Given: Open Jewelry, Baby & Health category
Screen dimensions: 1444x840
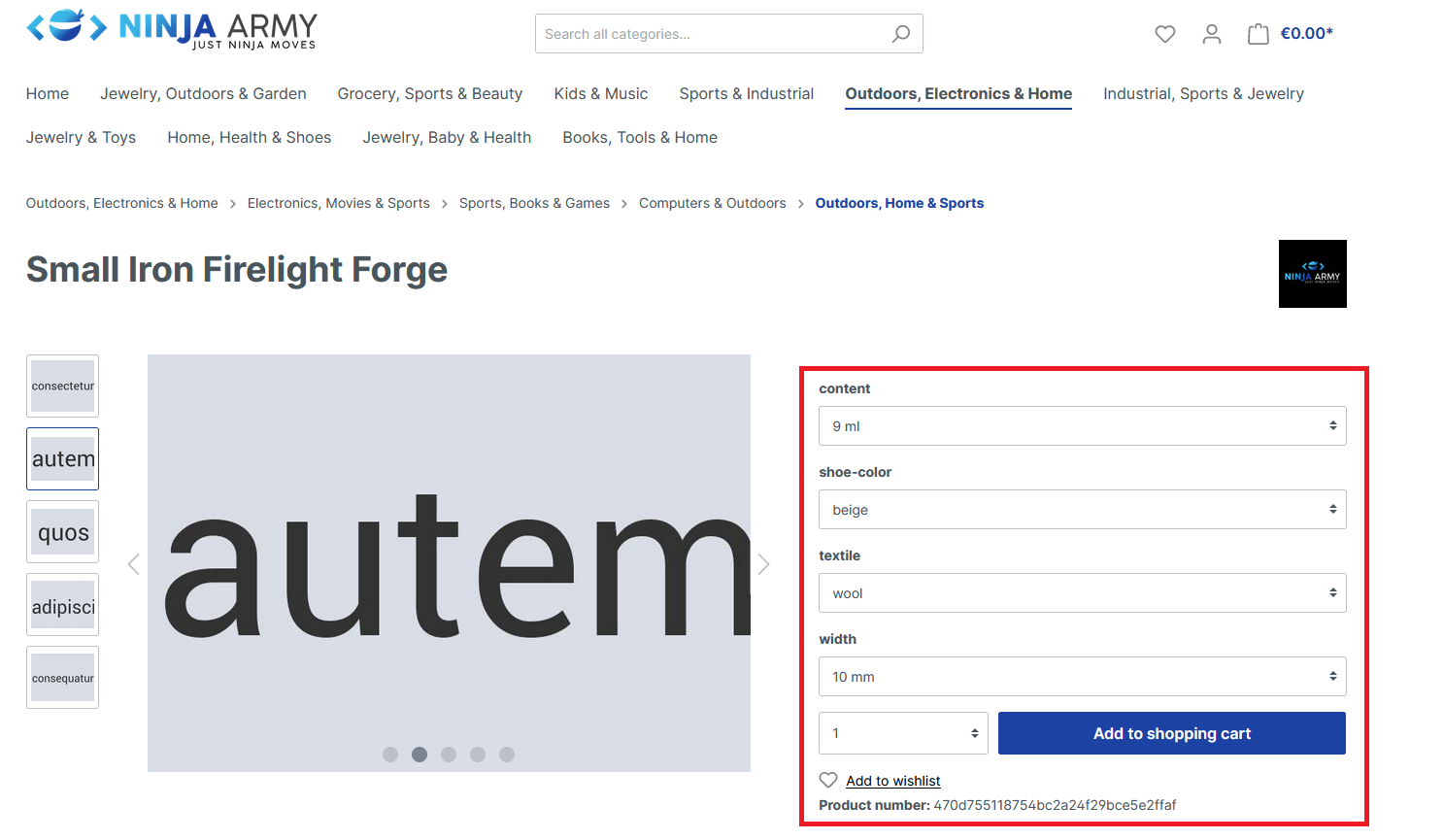Looking at the screenshot, I should pyautogui.click(x=447, y=137).
